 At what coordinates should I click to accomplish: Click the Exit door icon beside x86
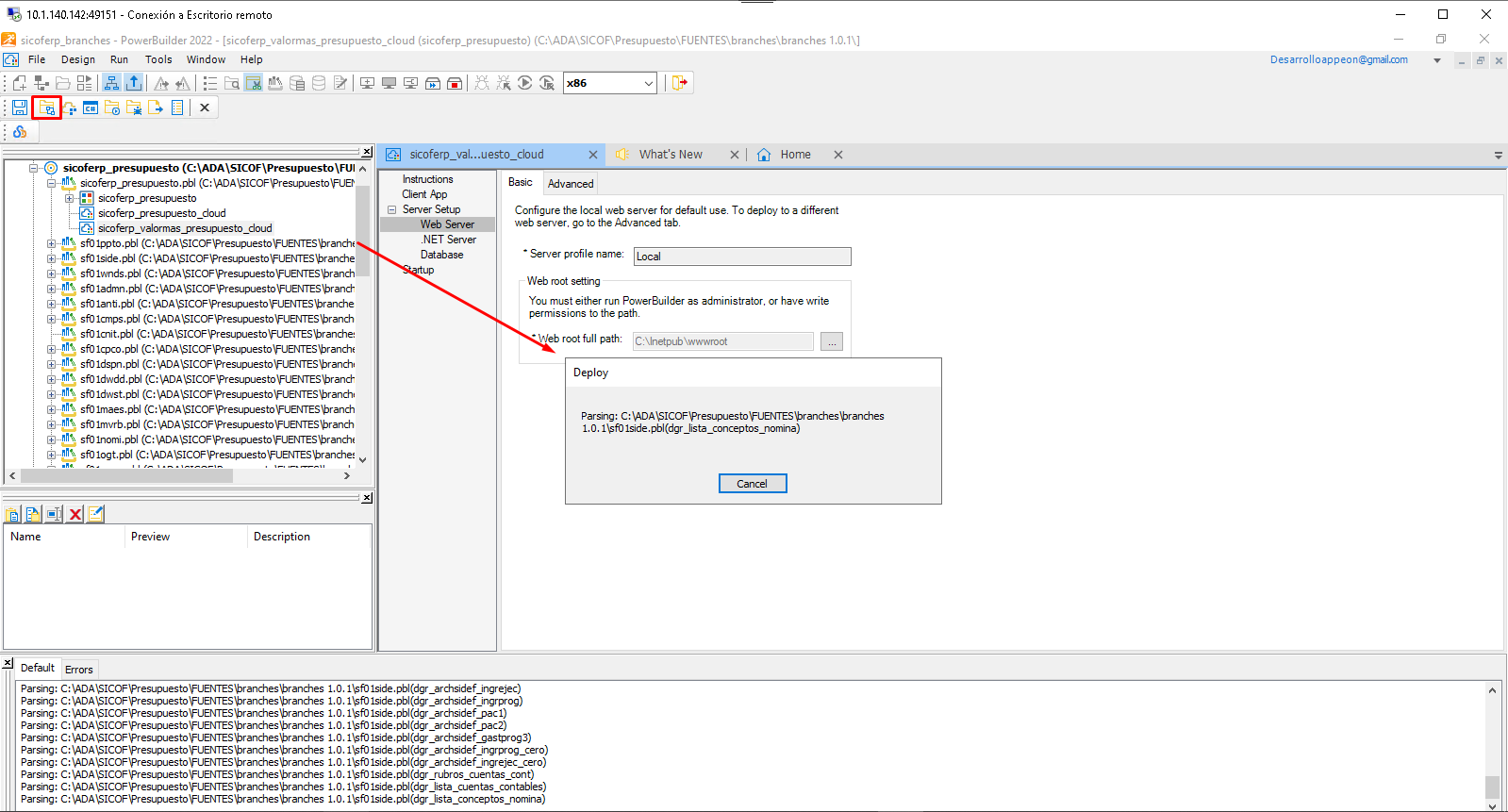[x=679, y=83]
